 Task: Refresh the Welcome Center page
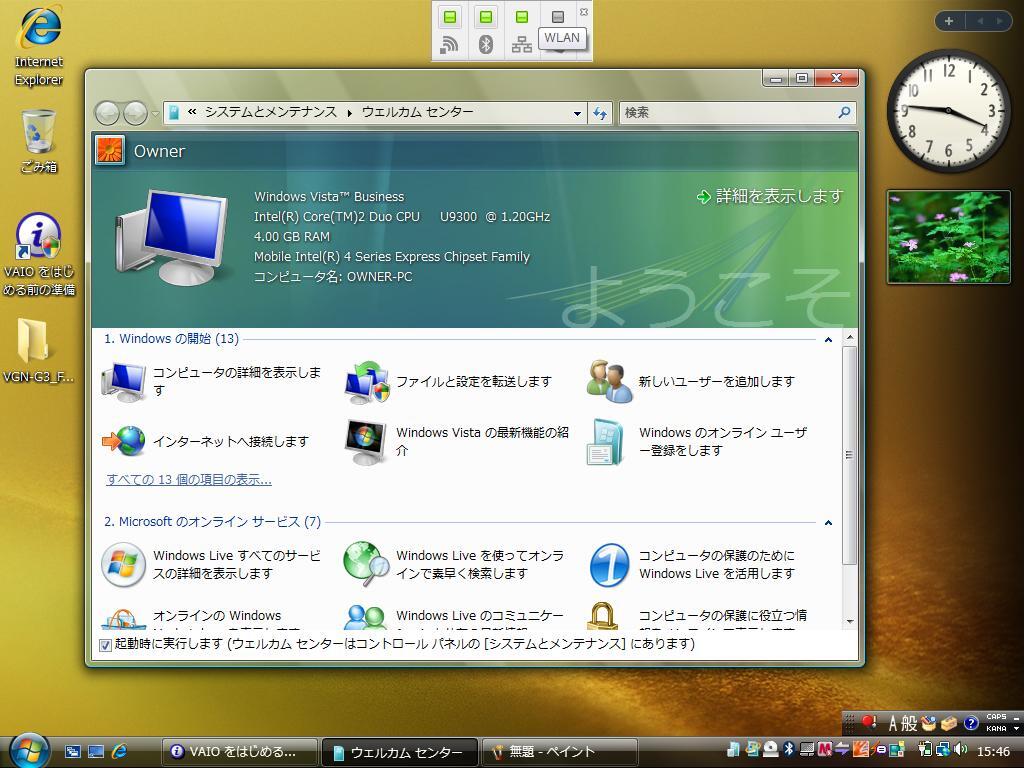tap(600, 113)
